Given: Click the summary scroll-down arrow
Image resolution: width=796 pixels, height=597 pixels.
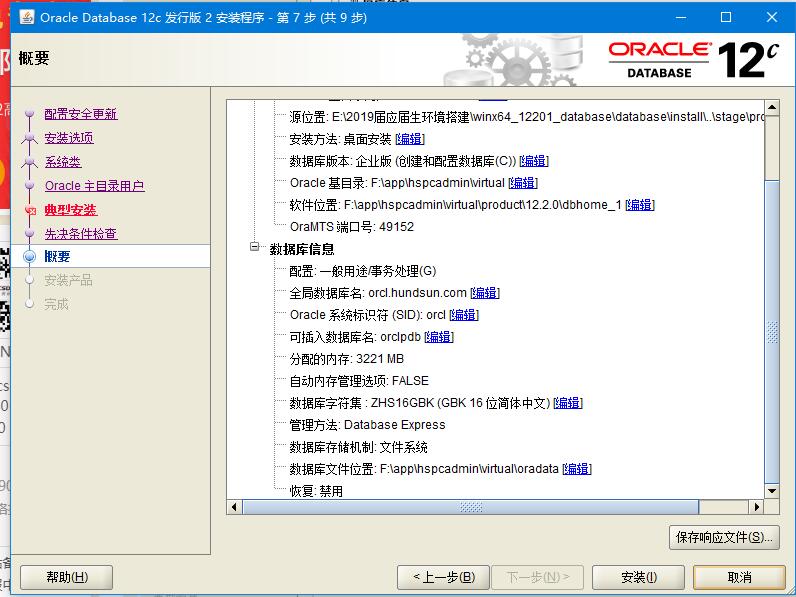Looking at the screenshot, I should [772, 491].
